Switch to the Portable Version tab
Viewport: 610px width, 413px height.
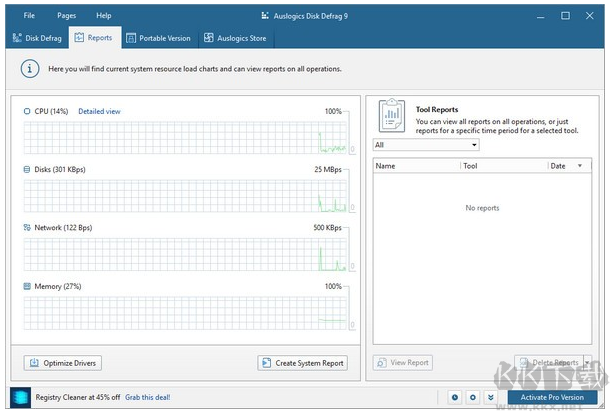pyautogui.click(x=158, y=38)
